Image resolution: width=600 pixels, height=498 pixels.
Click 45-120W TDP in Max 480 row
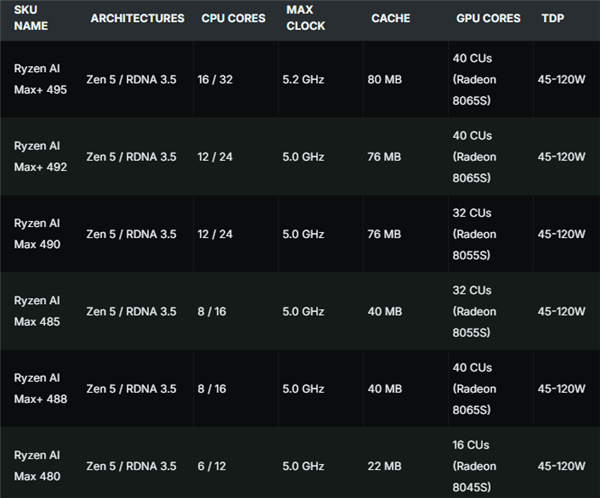tap(561, 466)
